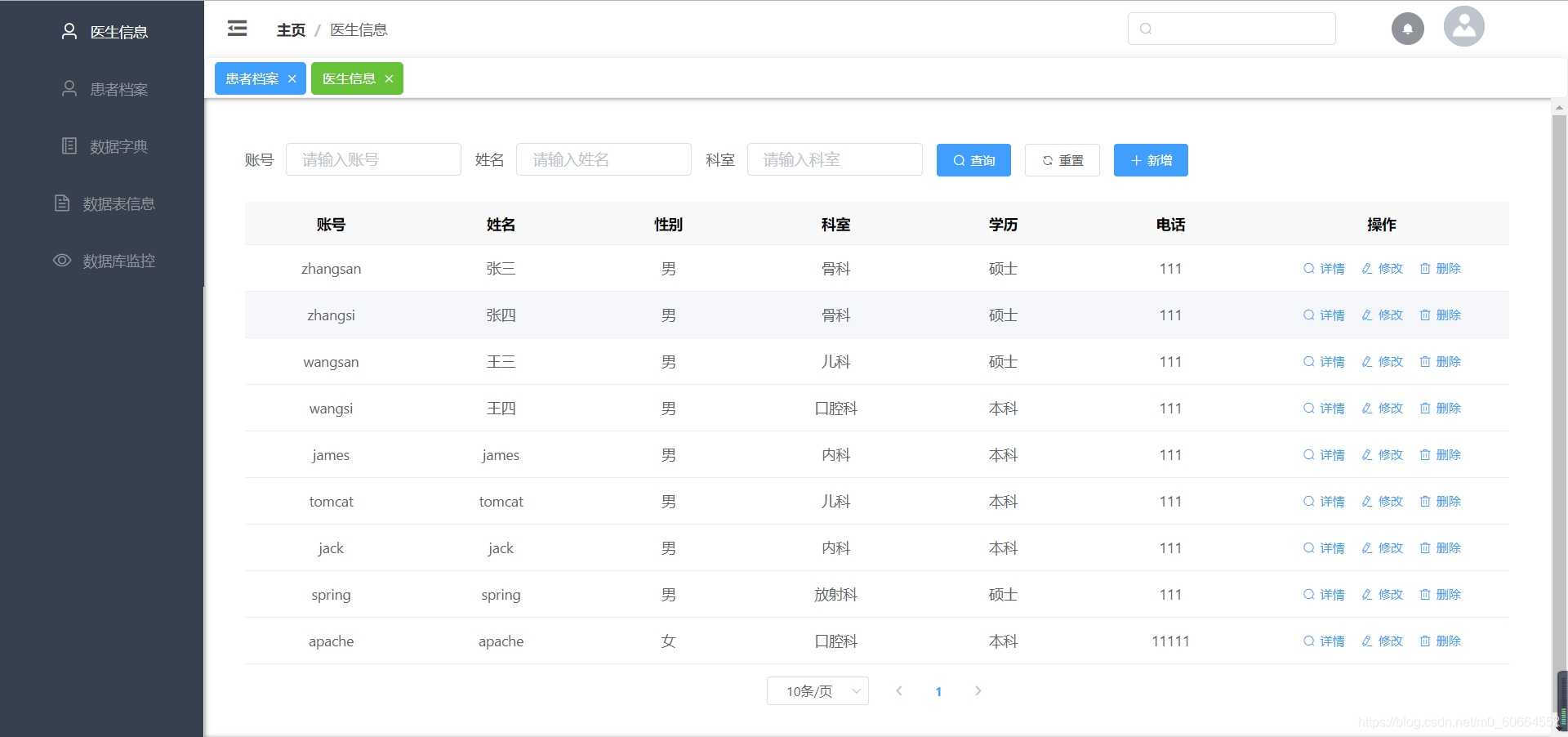This screenshot has width=1568, height=737.
Task: Click the search magnifier icon in the top bar
Action: point(1147,28)
